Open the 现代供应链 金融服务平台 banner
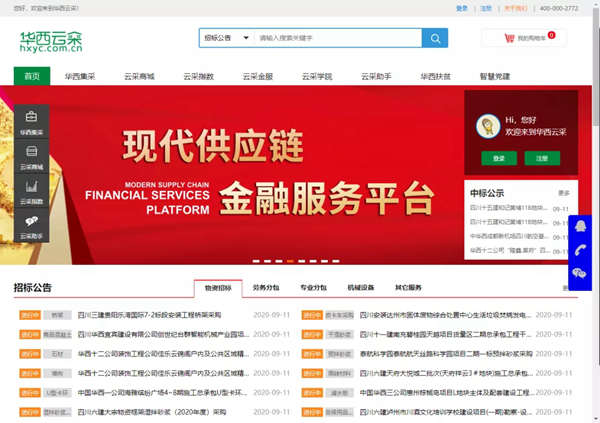The width and height of the screenshot is (600, 423). pyautogui.click(x=260, y=174)
